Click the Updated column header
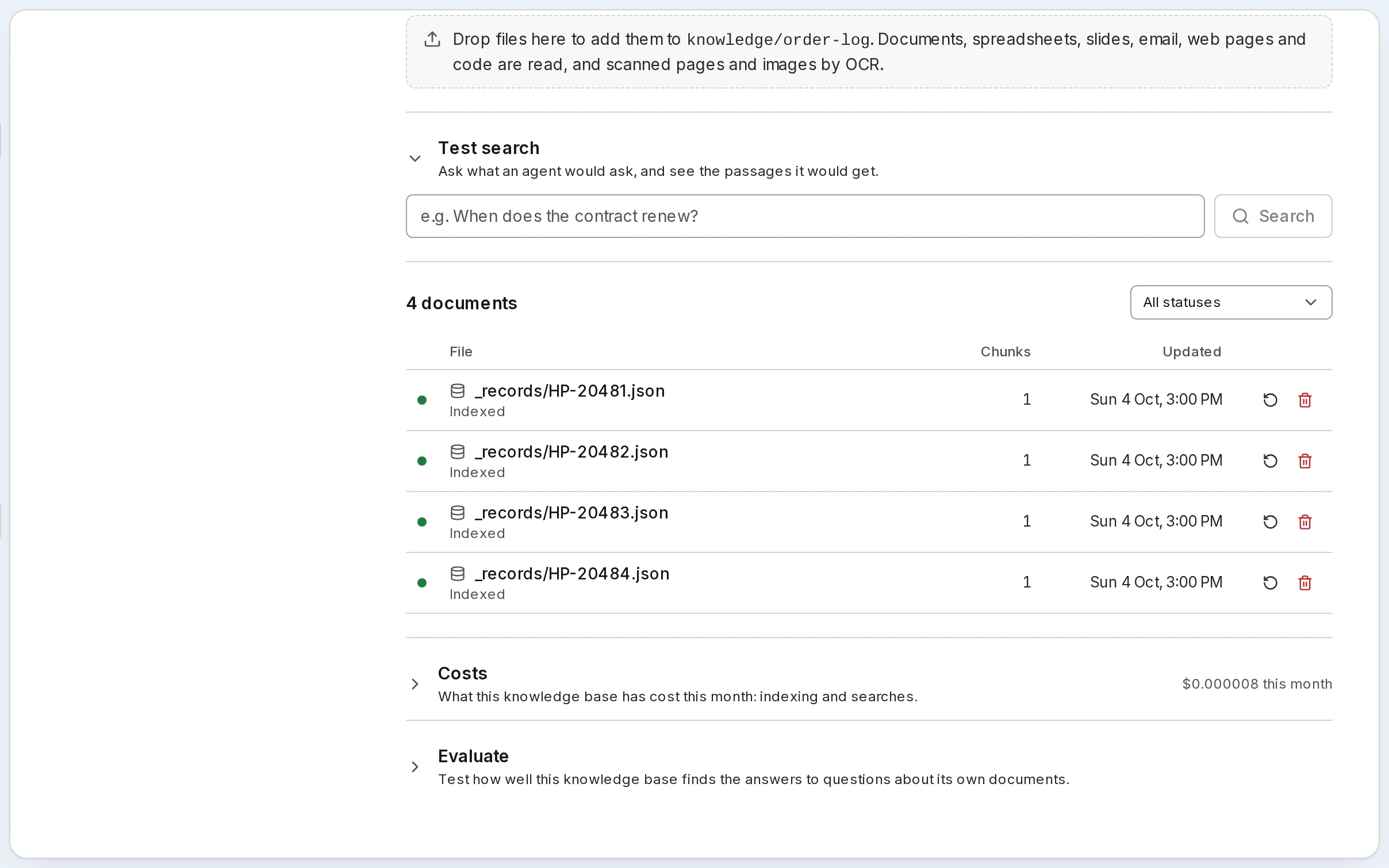 [x=1192, y=352]
